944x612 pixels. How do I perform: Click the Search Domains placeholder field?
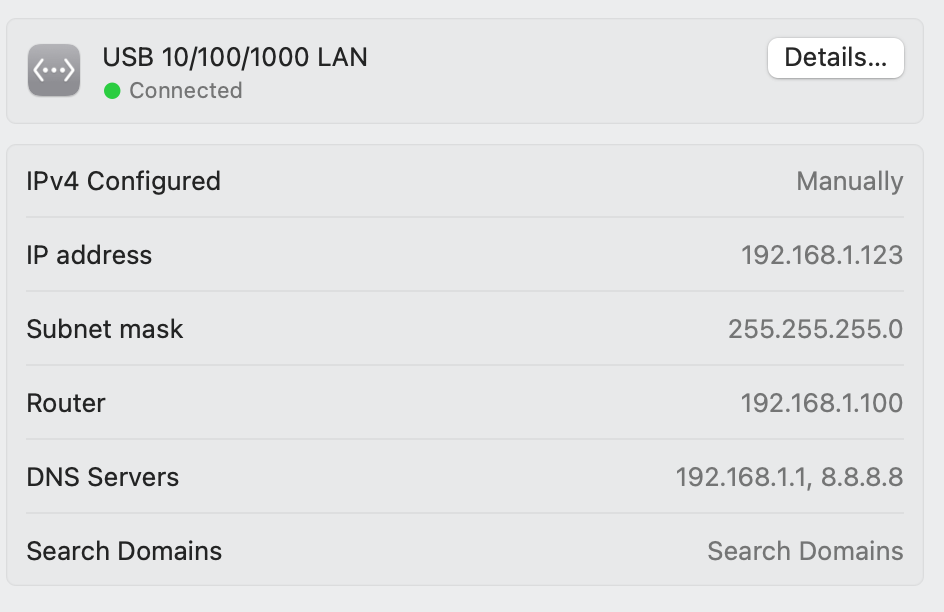806,551
